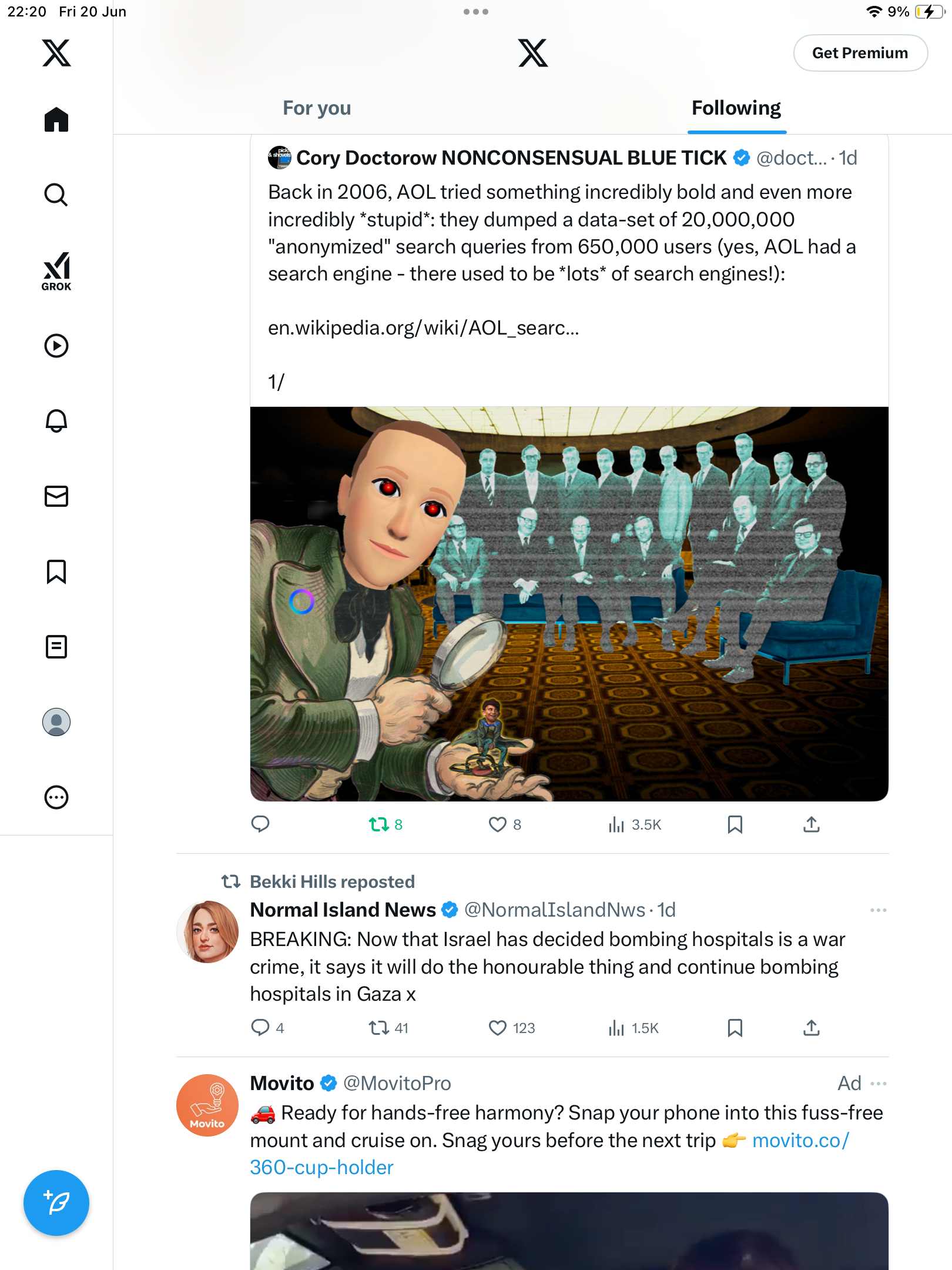Open notifications bell in sidebar
Viewport: 952px width, 1270px height.
click(56, 420)
